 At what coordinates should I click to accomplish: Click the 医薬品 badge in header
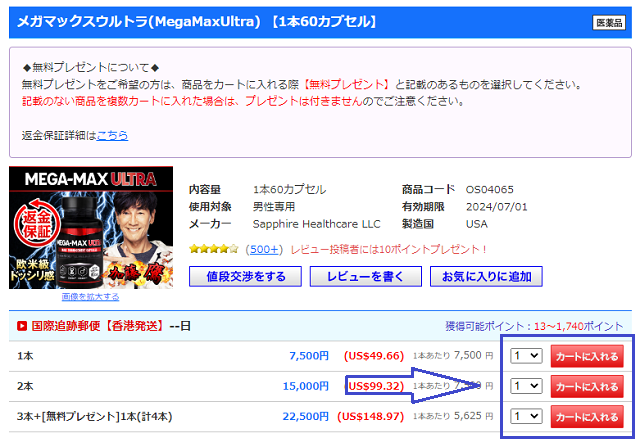pyautogui.click(x=609, y=22)
